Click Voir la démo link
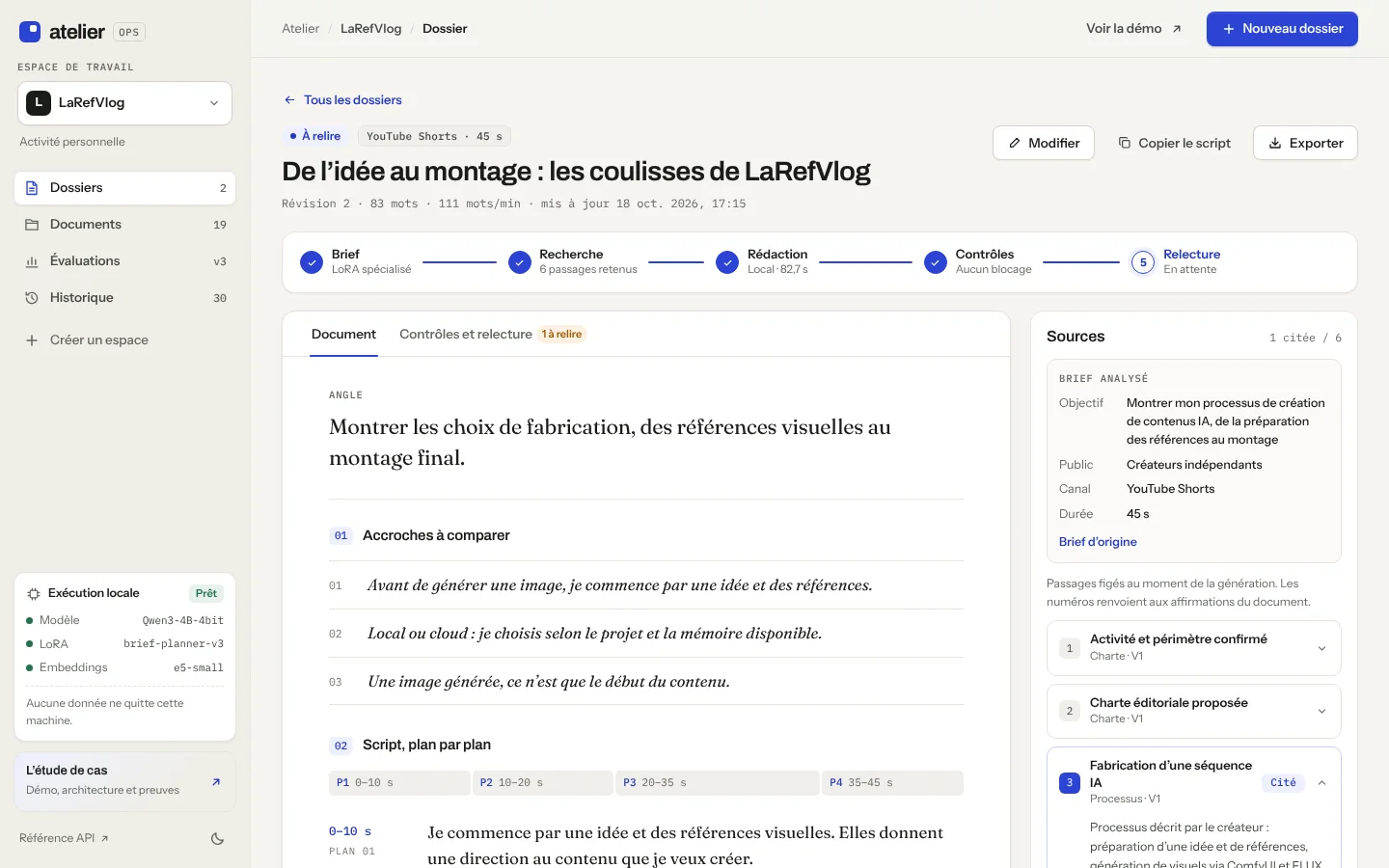The image size is (1389, 868). [x=1133, y=29]
